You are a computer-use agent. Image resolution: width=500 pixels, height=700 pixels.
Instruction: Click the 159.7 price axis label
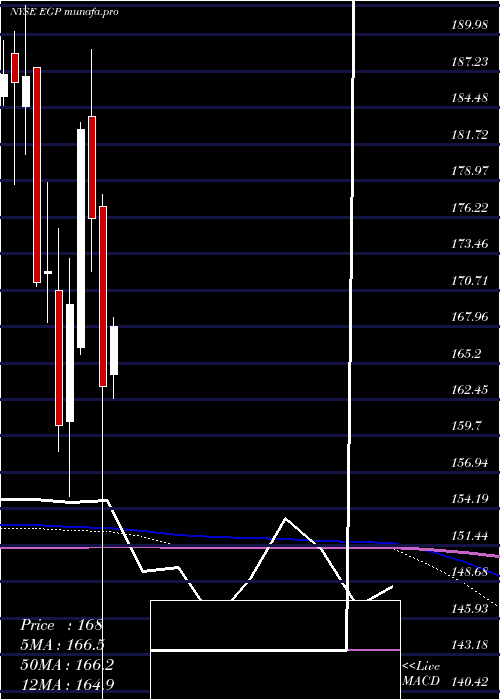pos(467,426)
